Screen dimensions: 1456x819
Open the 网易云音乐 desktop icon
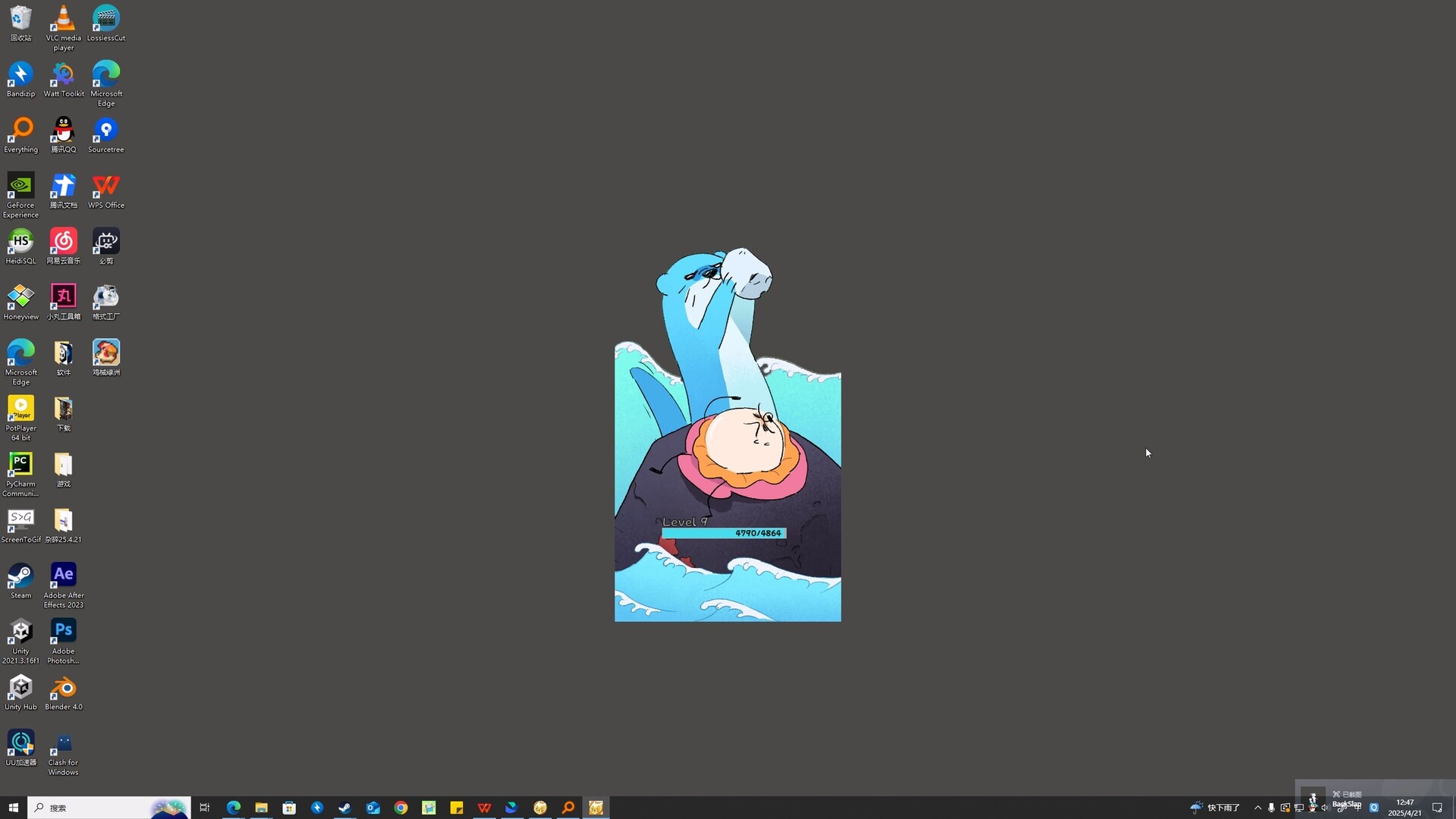click(x=64, y=246)
